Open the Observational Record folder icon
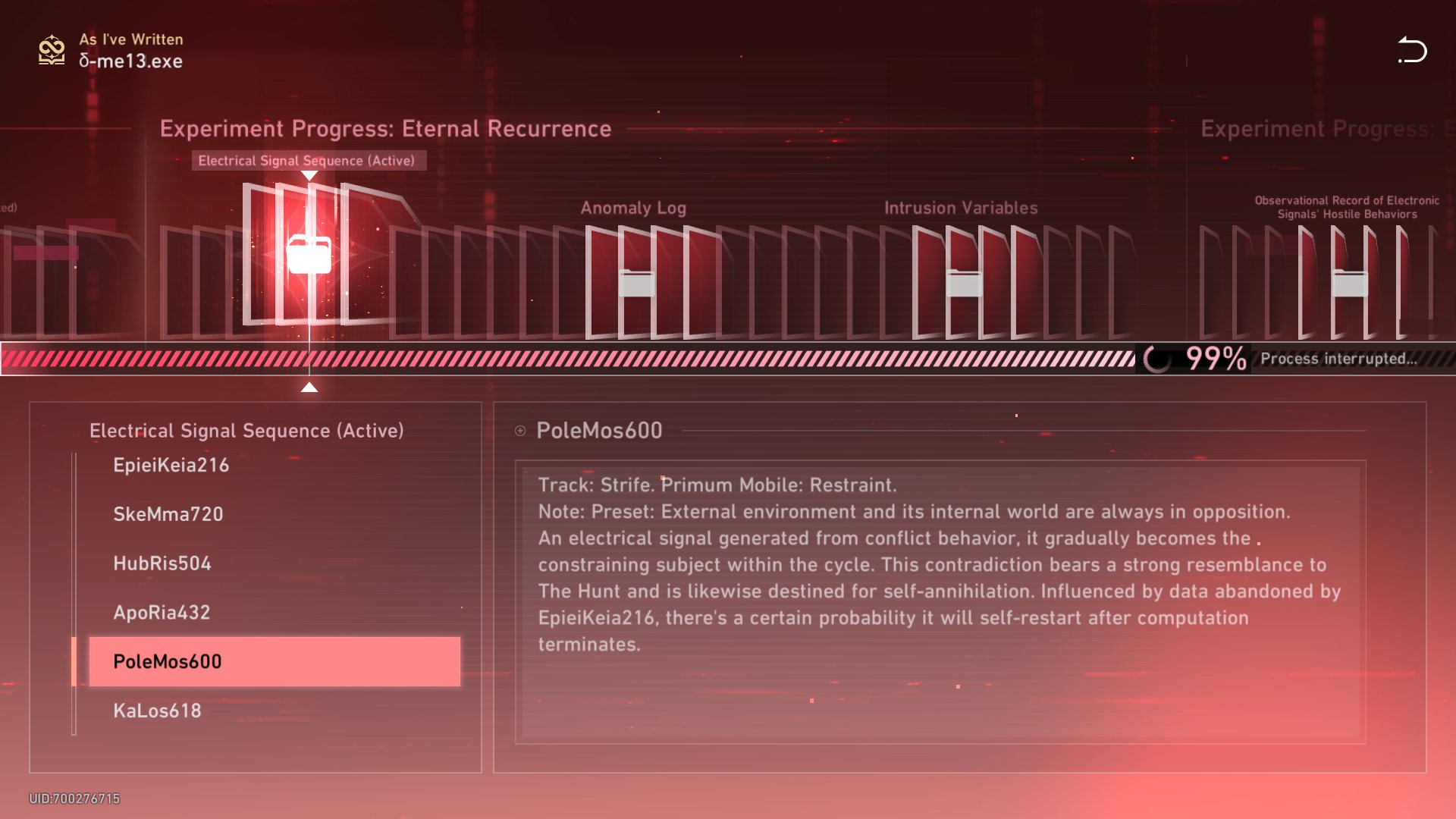This screenshot has width=1456, height=819. (x=1350, y=283)
